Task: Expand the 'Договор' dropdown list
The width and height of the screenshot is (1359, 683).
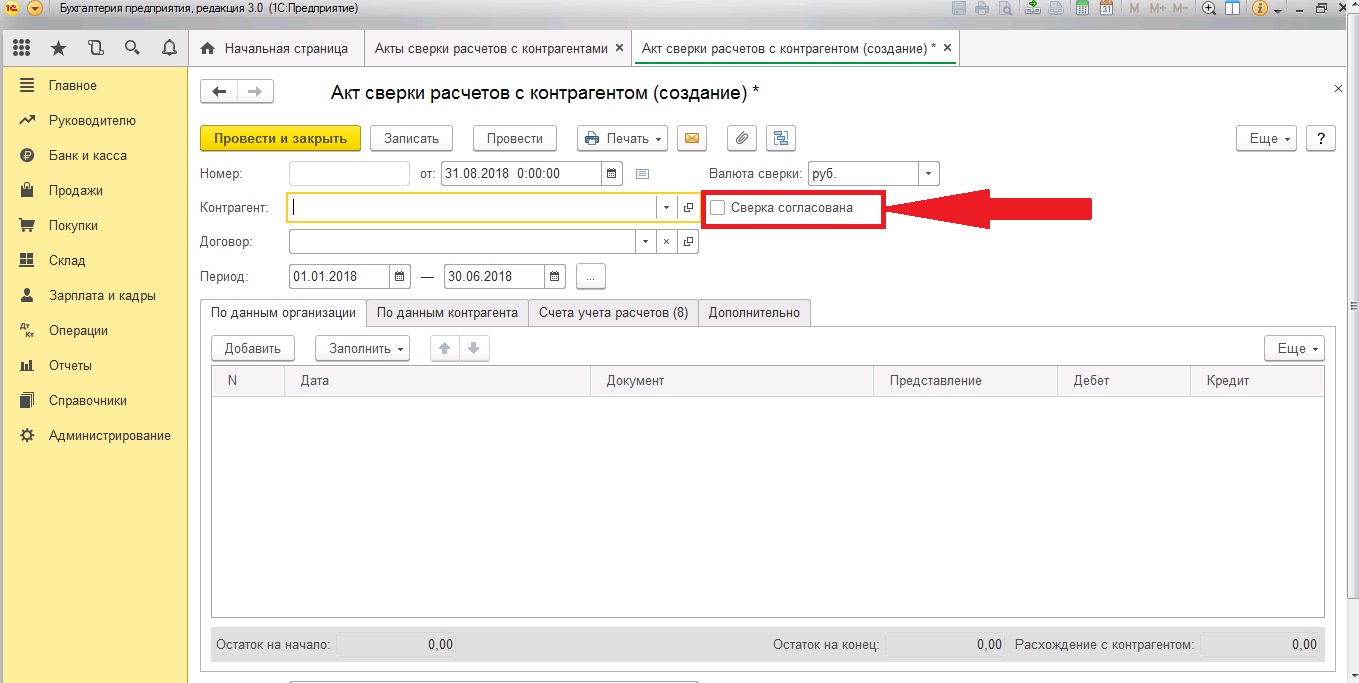Action: coord(644,242)
